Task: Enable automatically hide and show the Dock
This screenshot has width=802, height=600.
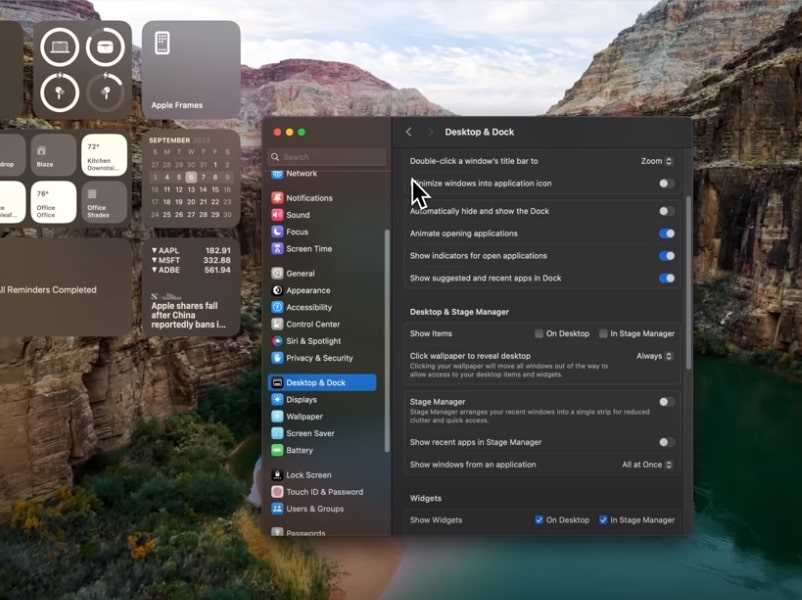Action: click(666, 211)
